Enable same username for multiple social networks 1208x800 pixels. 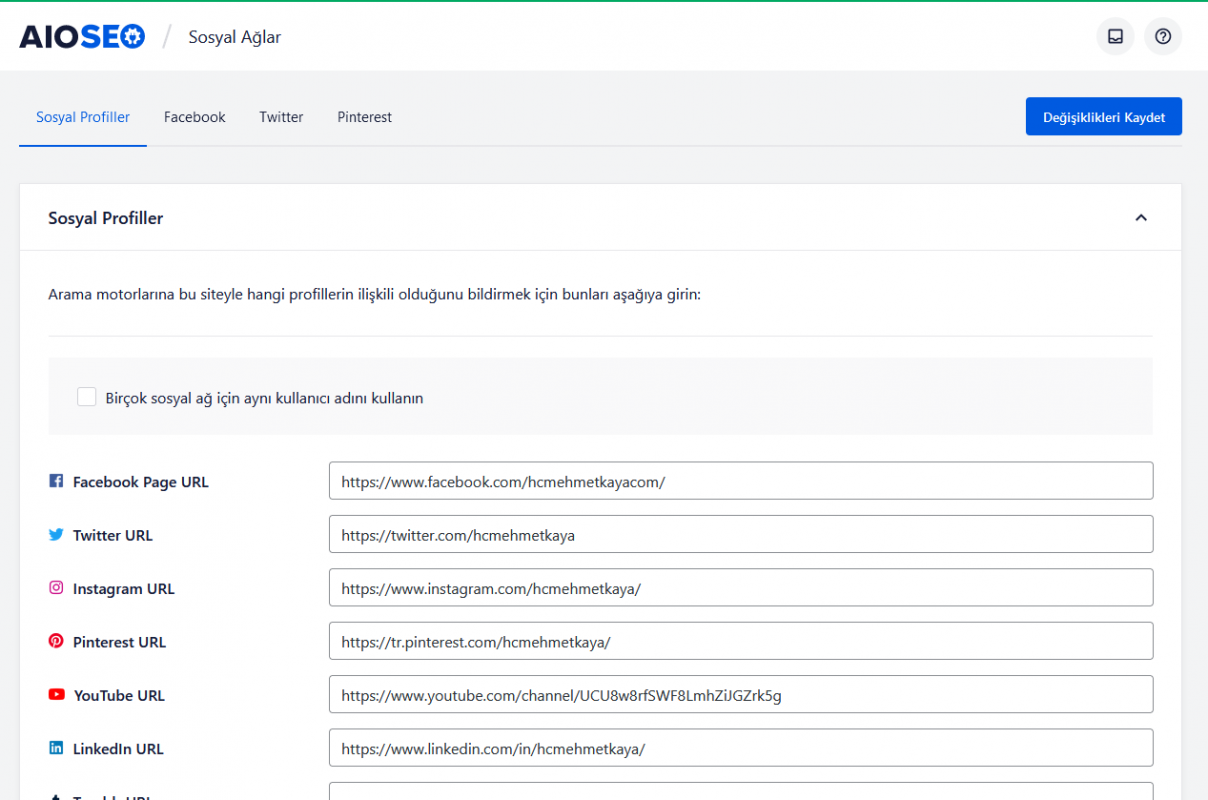click(86, 396)
